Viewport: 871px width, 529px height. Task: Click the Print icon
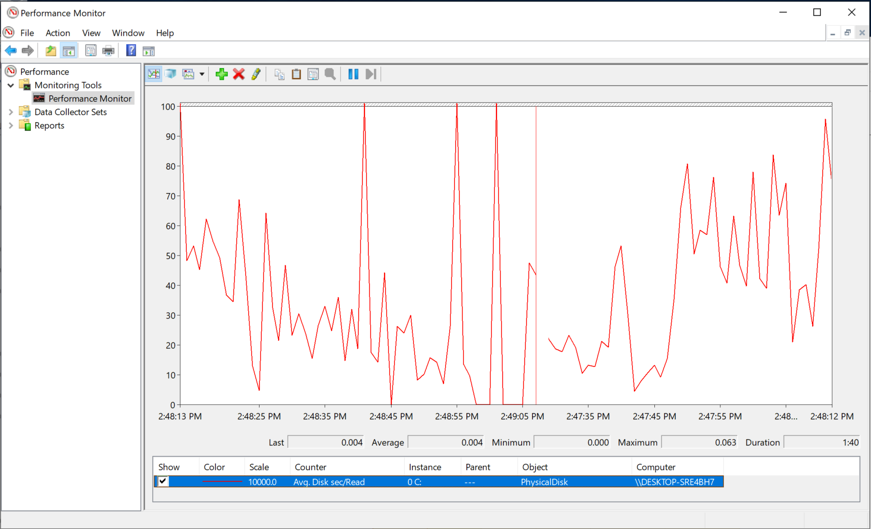coord(108,51)
